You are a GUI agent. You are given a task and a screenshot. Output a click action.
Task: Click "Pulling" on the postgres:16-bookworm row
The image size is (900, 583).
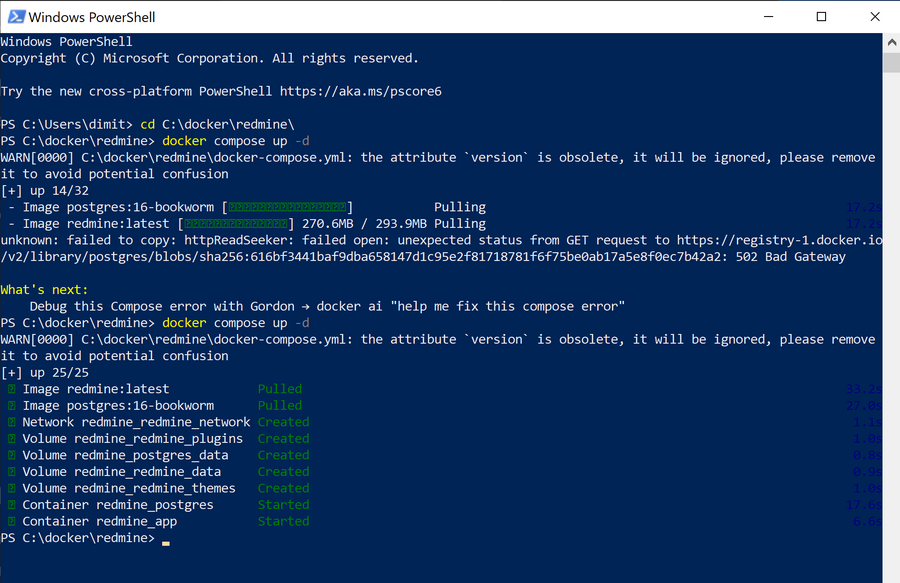460,207
